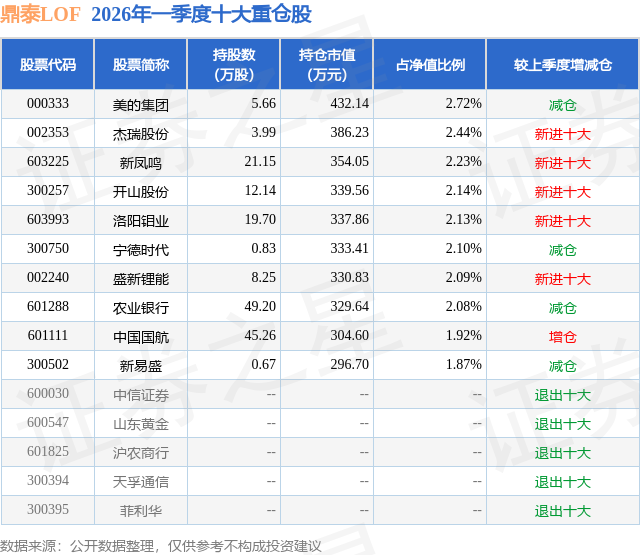Image resolution: width=640 pixels, height=555 pixels.
Task: Select 杰瑞股份 in the table
Action: tap(141, 134)
